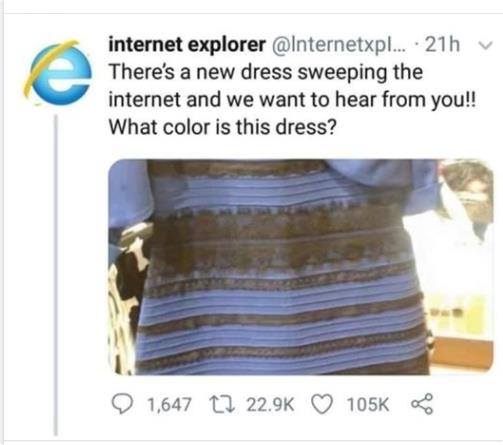Click the tweet text about the dress
The width and height of the screenshot is (503, 445).
tap(293, 100)
